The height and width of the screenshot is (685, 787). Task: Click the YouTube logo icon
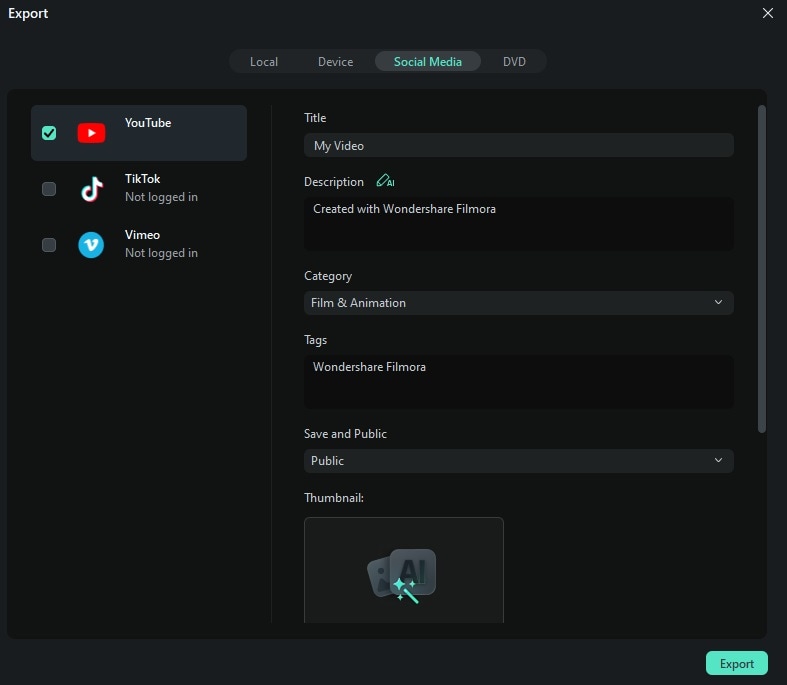pos(91,133)
